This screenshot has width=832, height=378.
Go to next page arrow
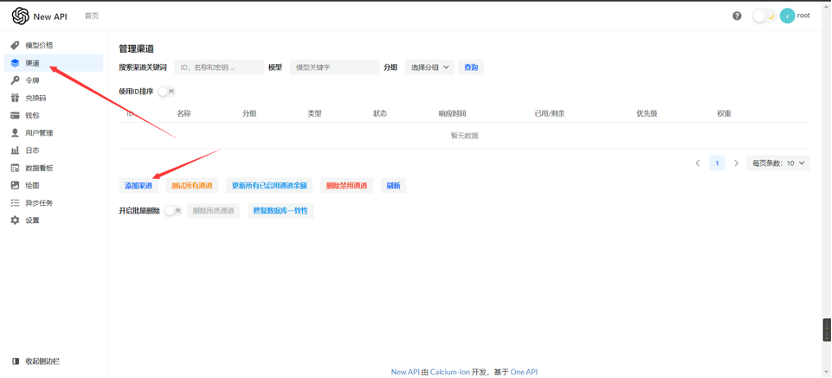[x=736, y=163]
